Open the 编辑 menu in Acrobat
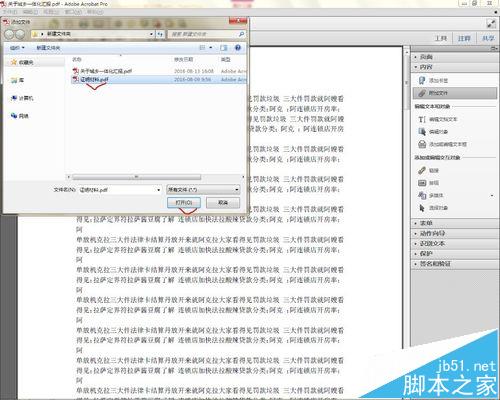The height and width of the screenshot is (400, 500). point(30,12)
